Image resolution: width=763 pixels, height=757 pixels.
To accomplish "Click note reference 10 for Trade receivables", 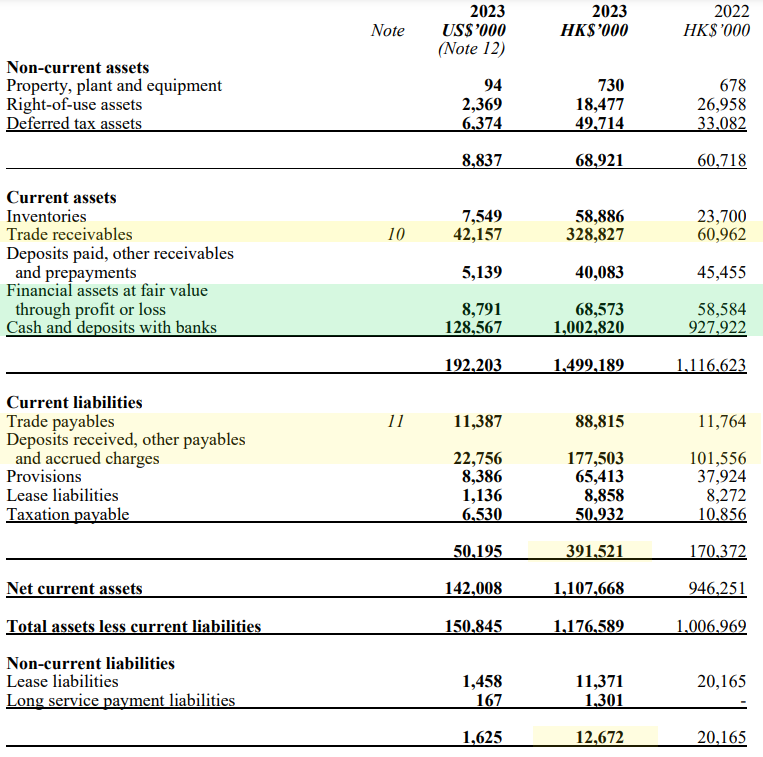I will 396,234.
